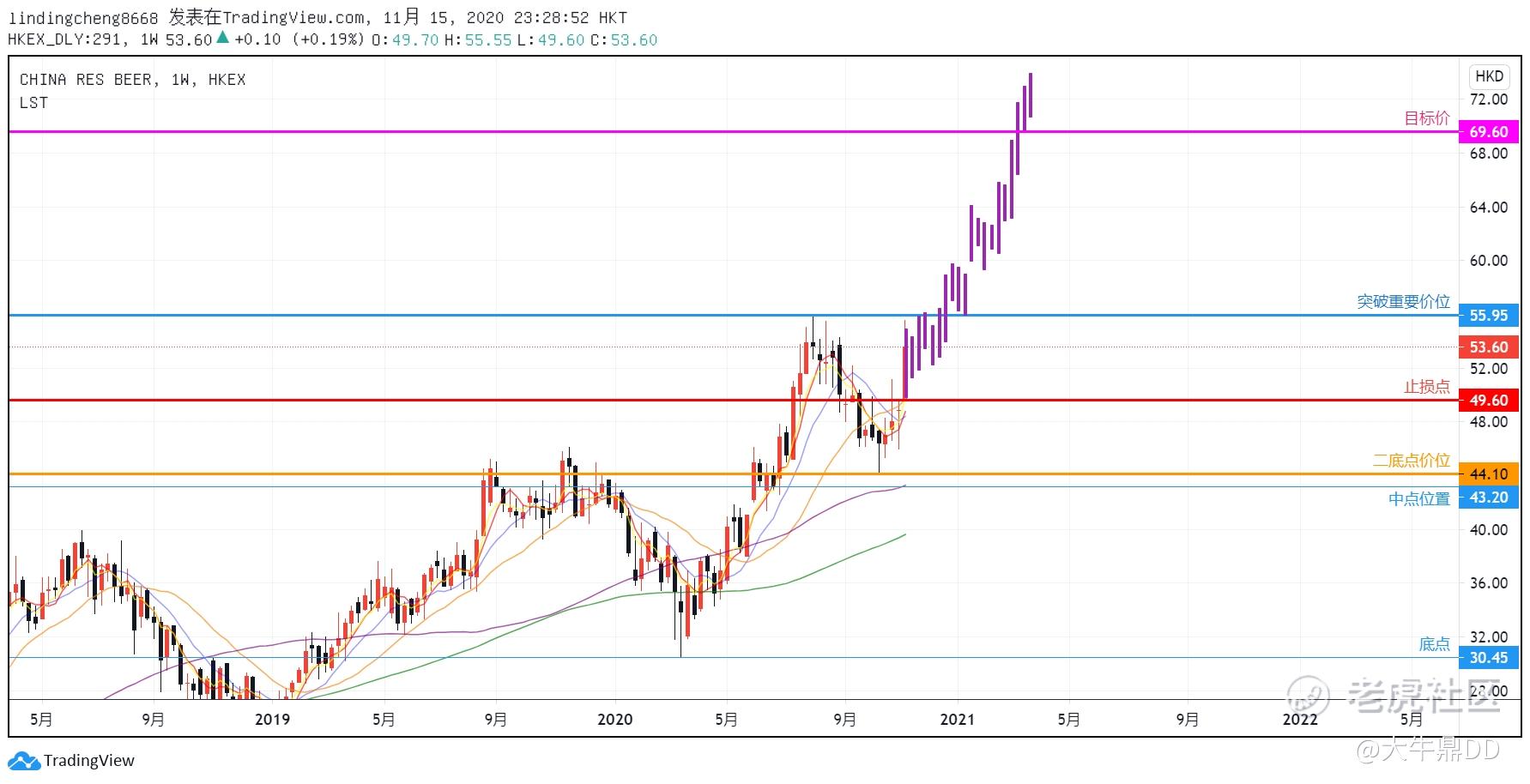Click the lindingcheng8668 author name
The width and height of the screenshot is (1530, 784).
point(83,18)
